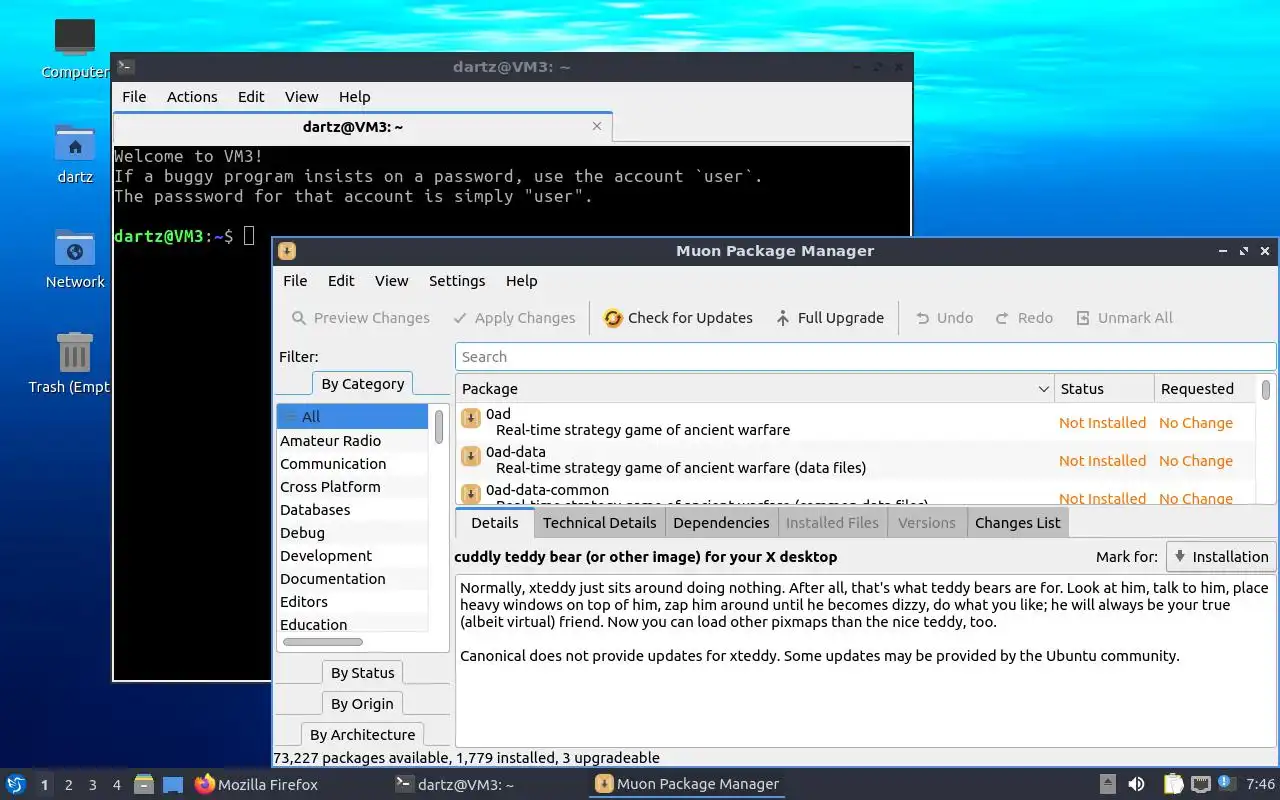
Task: Click the 0ad-data package icon
Action: (x=471, y=456)
